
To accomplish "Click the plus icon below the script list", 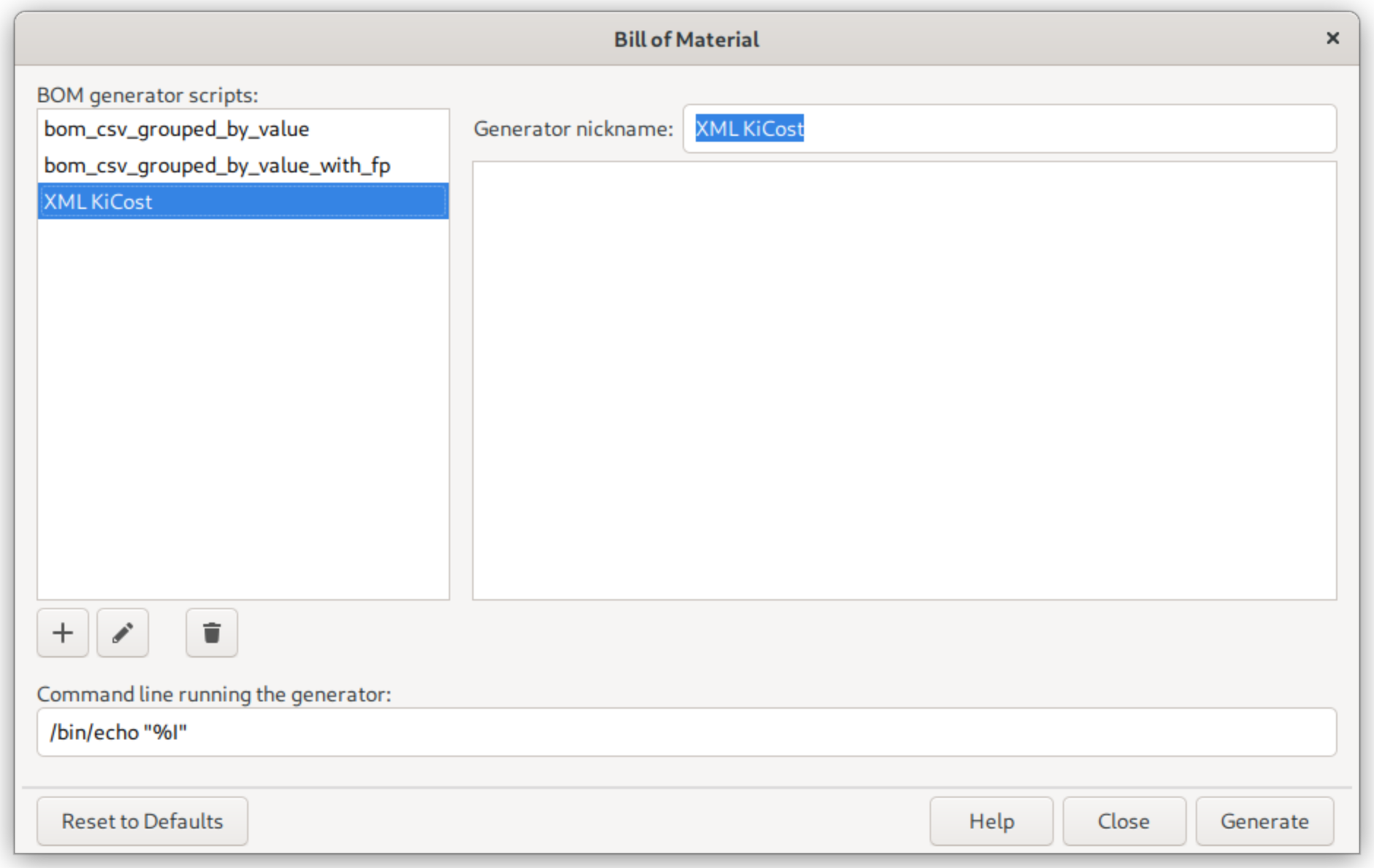I will [62, 633].
